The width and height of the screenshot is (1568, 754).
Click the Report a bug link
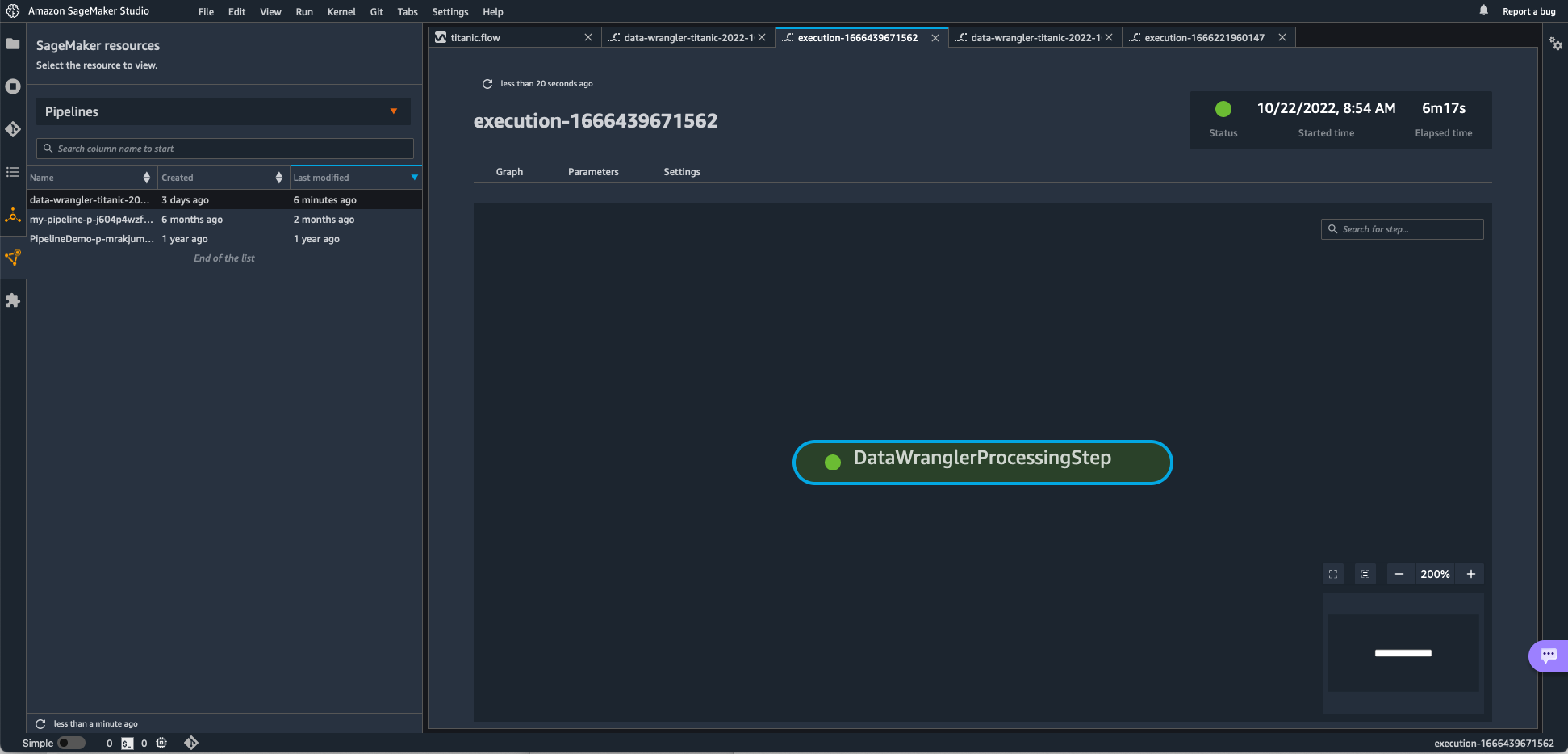1528,11
